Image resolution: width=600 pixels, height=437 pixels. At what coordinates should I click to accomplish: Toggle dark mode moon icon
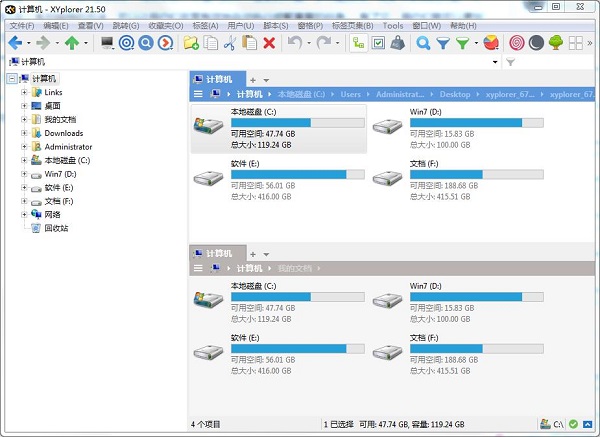pos(536,43)
